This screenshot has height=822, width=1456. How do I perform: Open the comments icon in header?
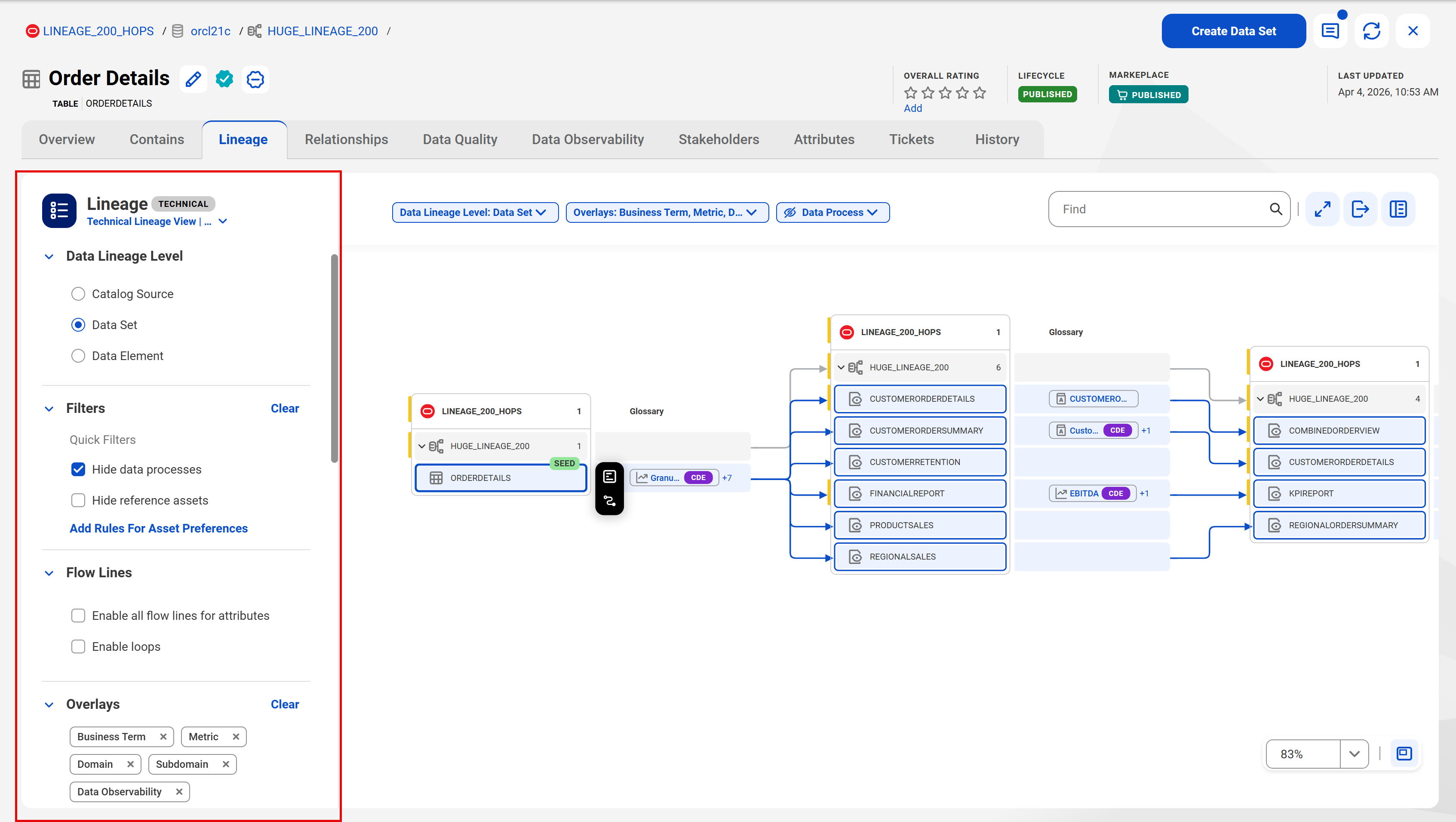(1330, 31)
